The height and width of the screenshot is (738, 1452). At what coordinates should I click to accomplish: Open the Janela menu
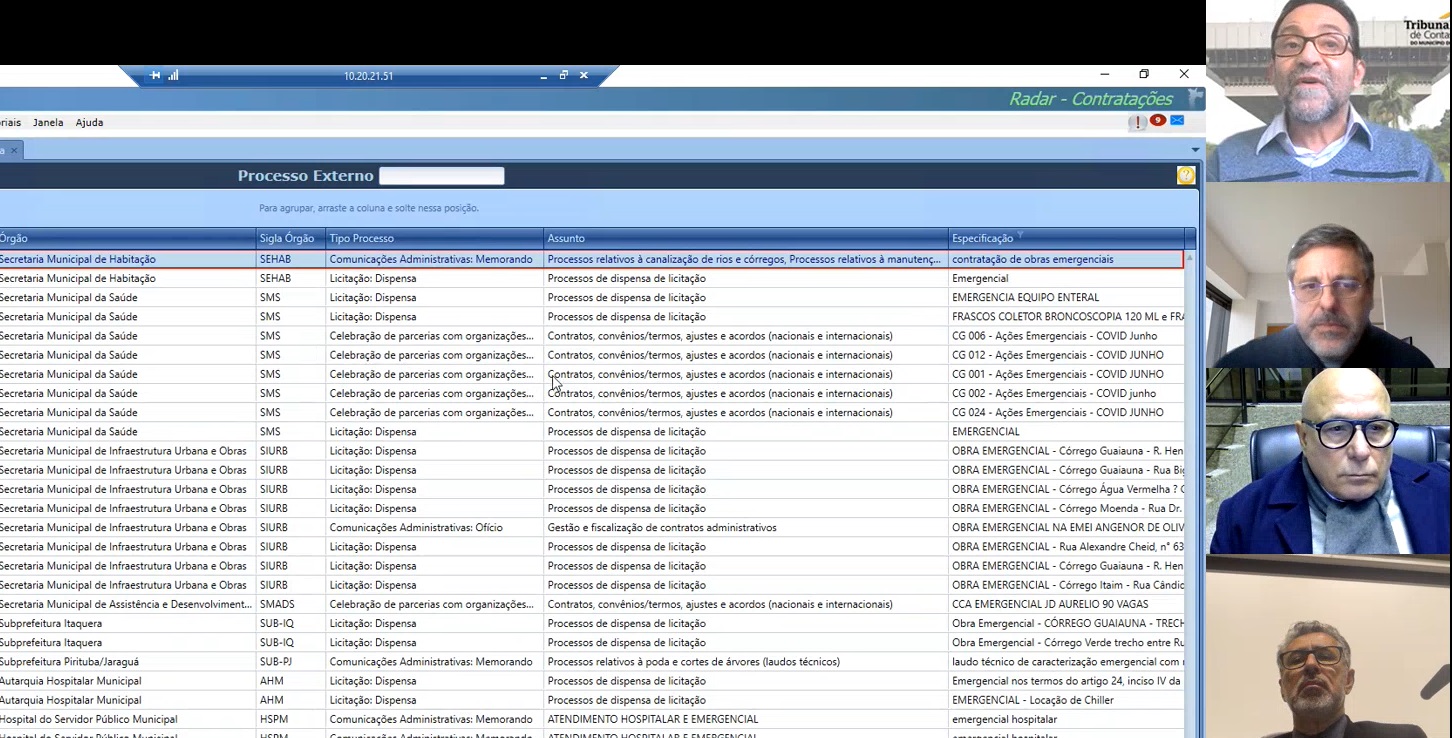pyautogui.click(x=48, y=123)
